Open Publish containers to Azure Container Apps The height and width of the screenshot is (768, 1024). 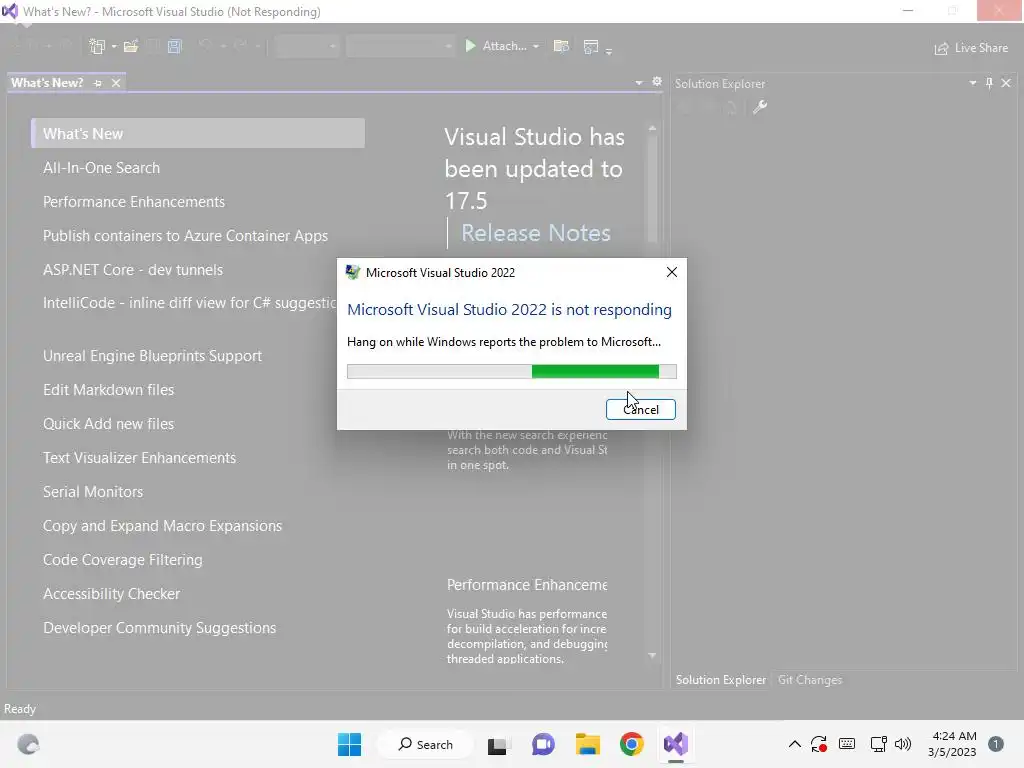(x=185, y=236)
